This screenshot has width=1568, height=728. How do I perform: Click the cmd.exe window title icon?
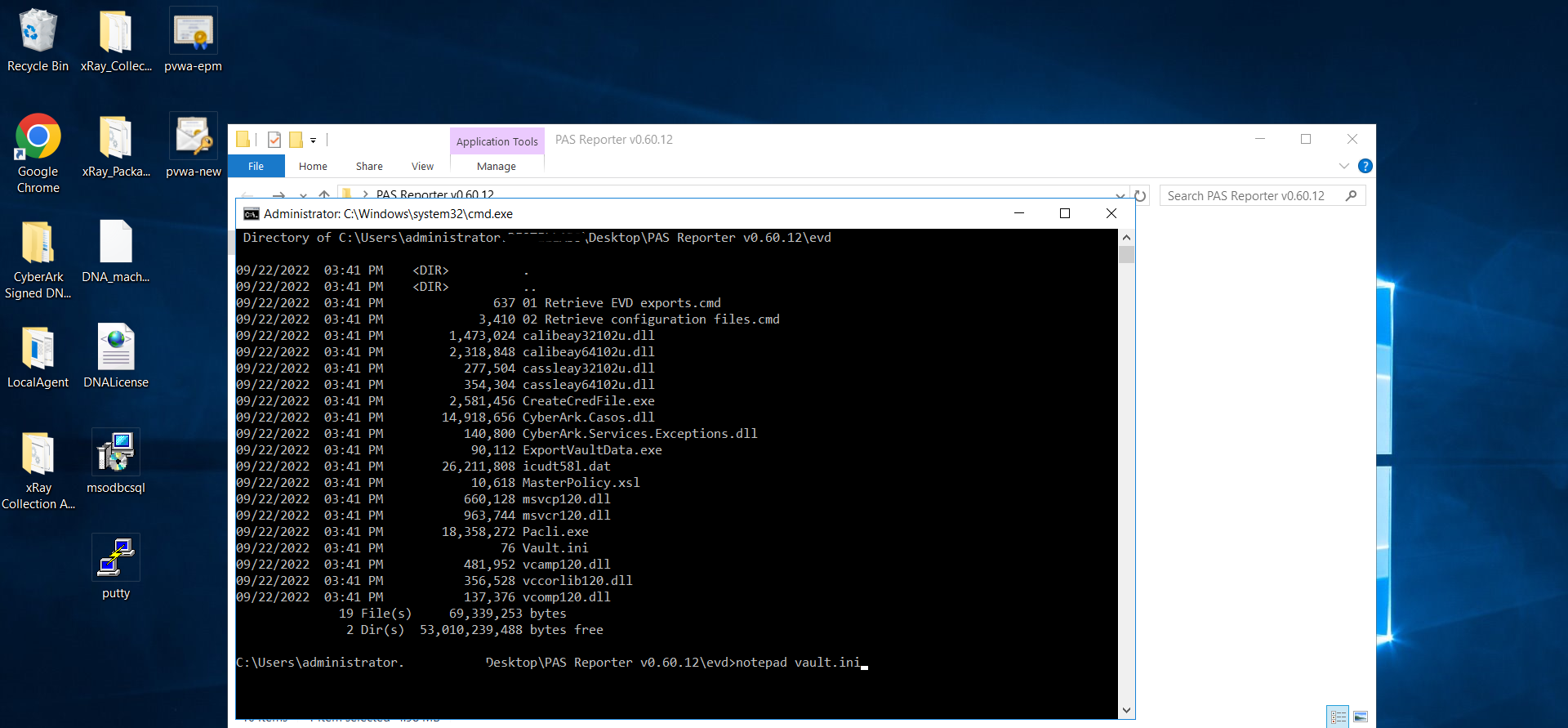coord(252,214)
